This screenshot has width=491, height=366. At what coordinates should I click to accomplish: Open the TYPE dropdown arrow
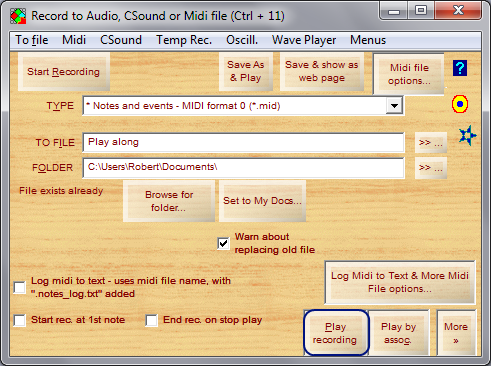394,106
